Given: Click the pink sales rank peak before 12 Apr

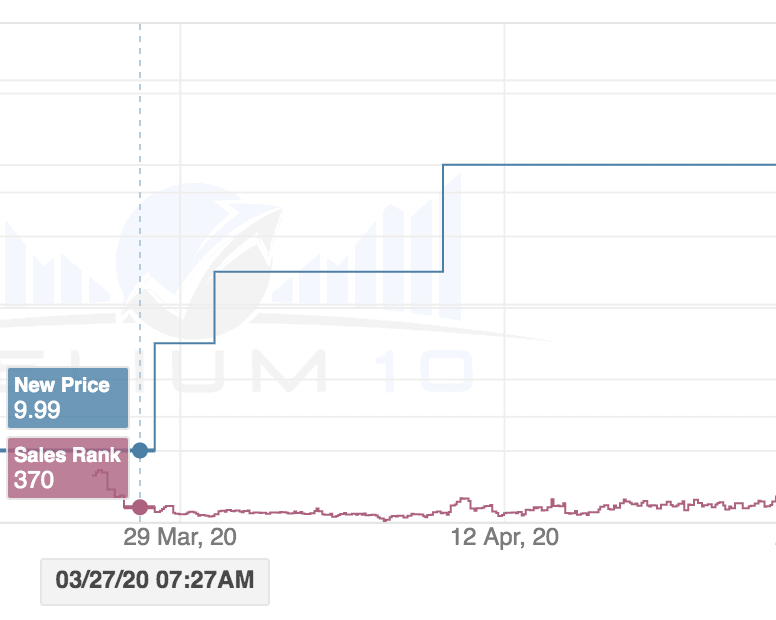Looking at the screenshot, I should pyautogui.click(x=464, y=500).
